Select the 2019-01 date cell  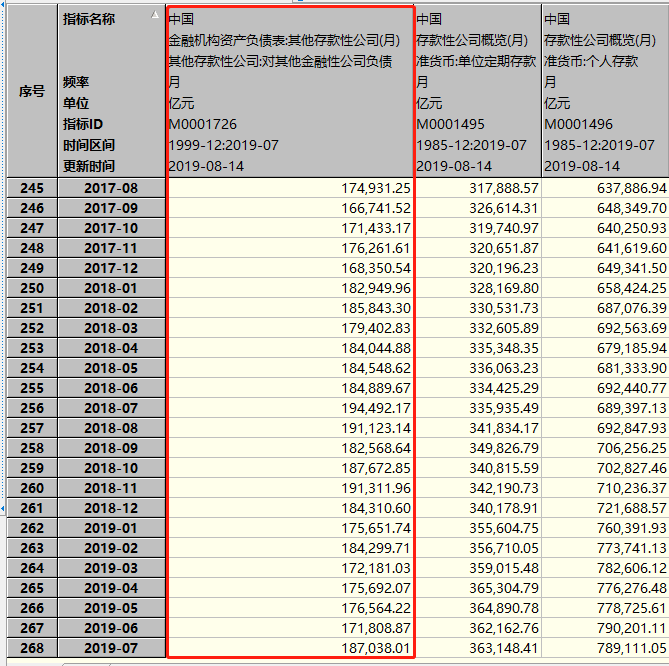(111, 529)
